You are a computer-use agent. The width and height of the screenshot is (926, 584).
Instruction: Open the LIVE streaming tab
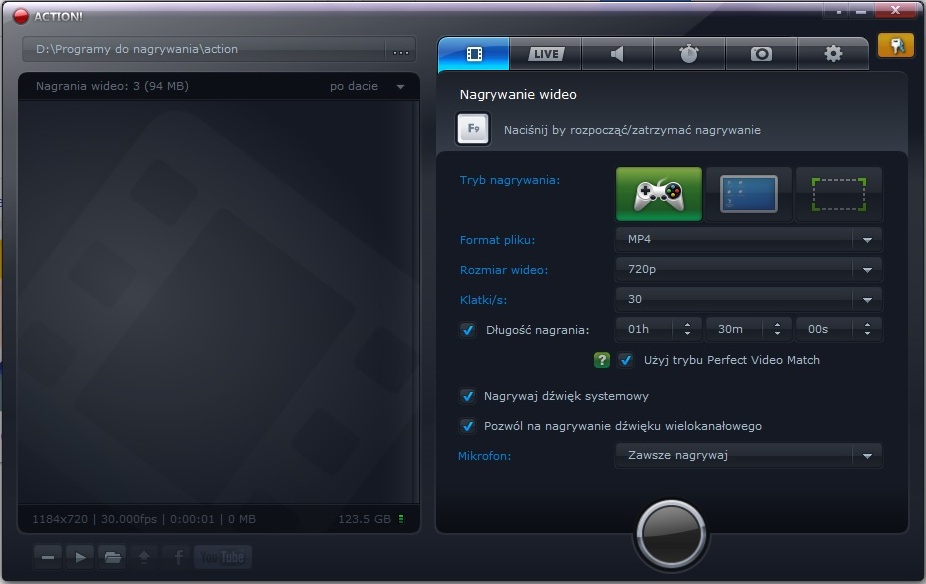tap(546, 54)
